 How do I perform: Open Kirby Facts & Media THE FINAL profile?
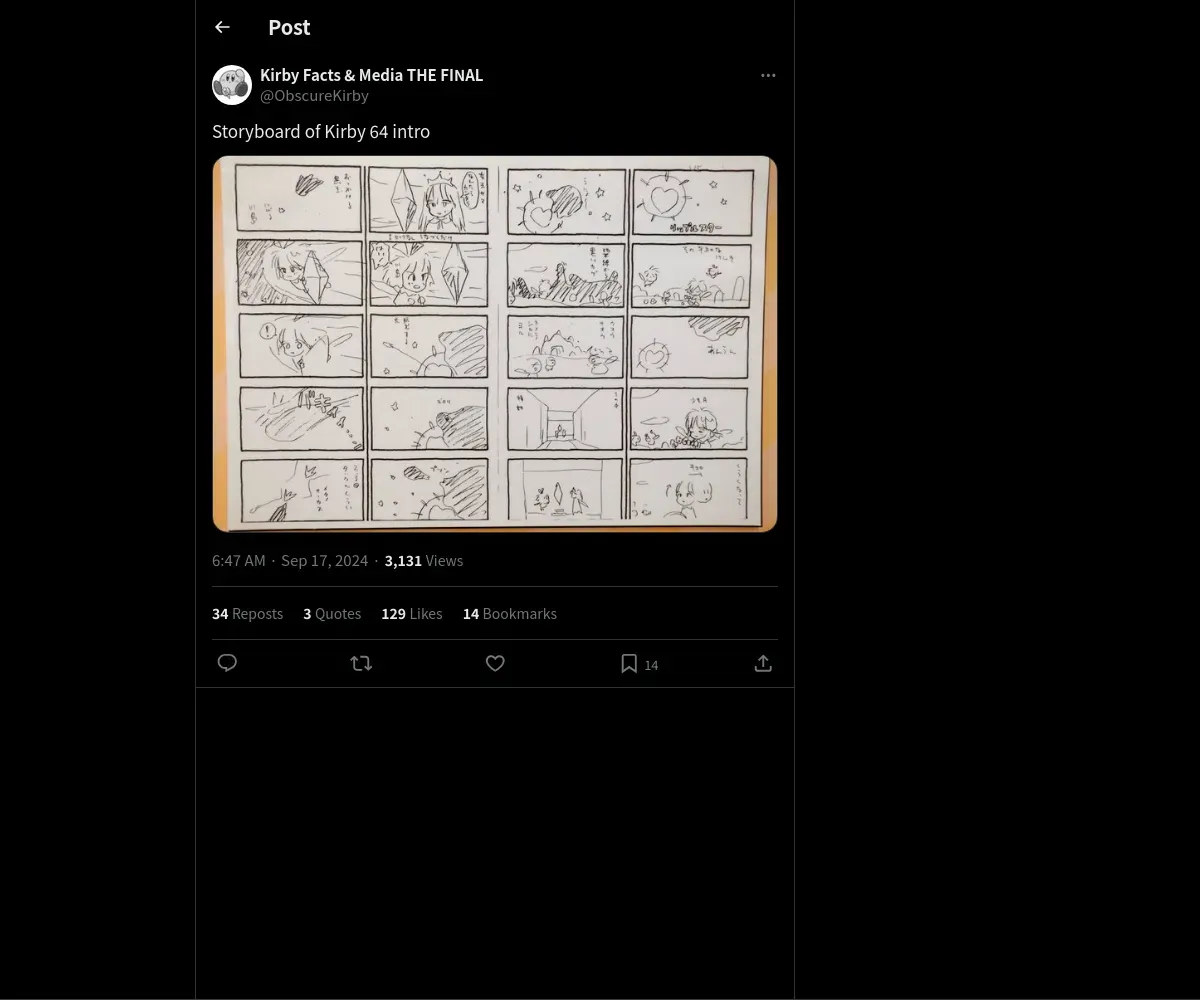pos(371,75)
